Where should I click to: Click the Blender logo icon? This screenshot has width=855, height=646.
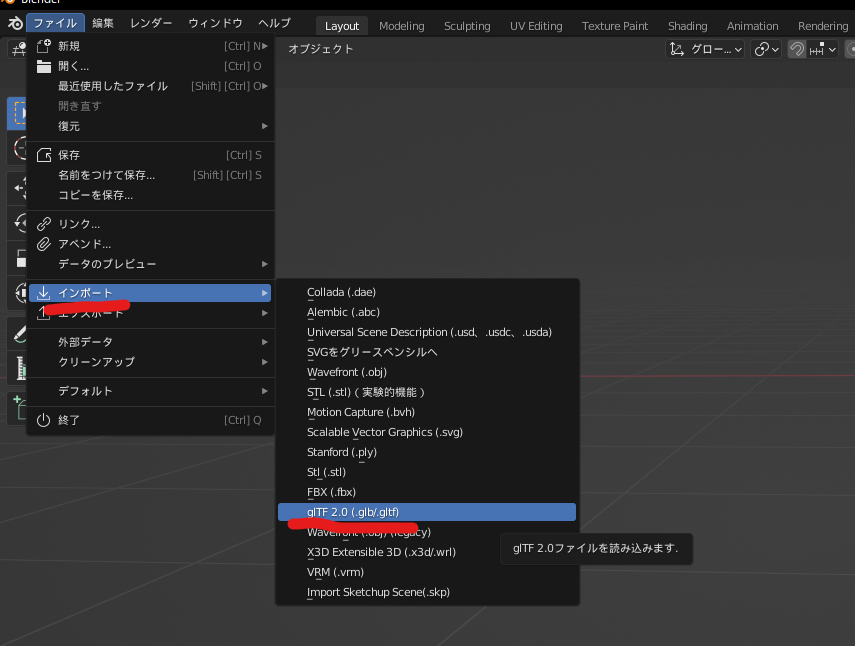(15, 23)
